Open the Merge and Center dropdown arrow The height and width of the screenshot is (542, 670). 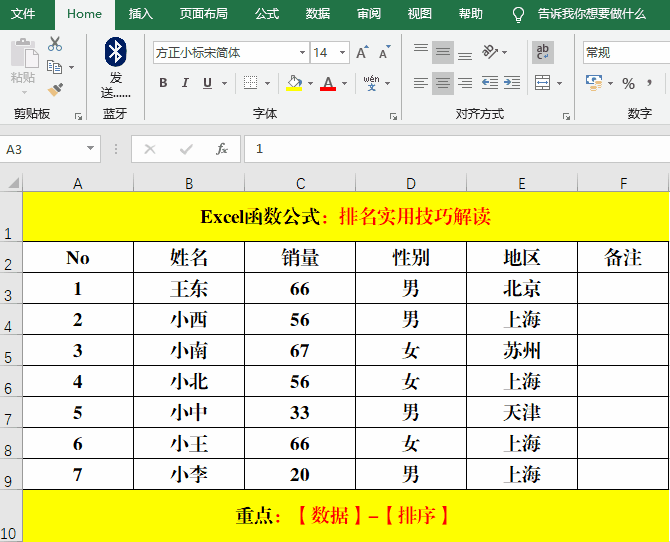(559, 83)
